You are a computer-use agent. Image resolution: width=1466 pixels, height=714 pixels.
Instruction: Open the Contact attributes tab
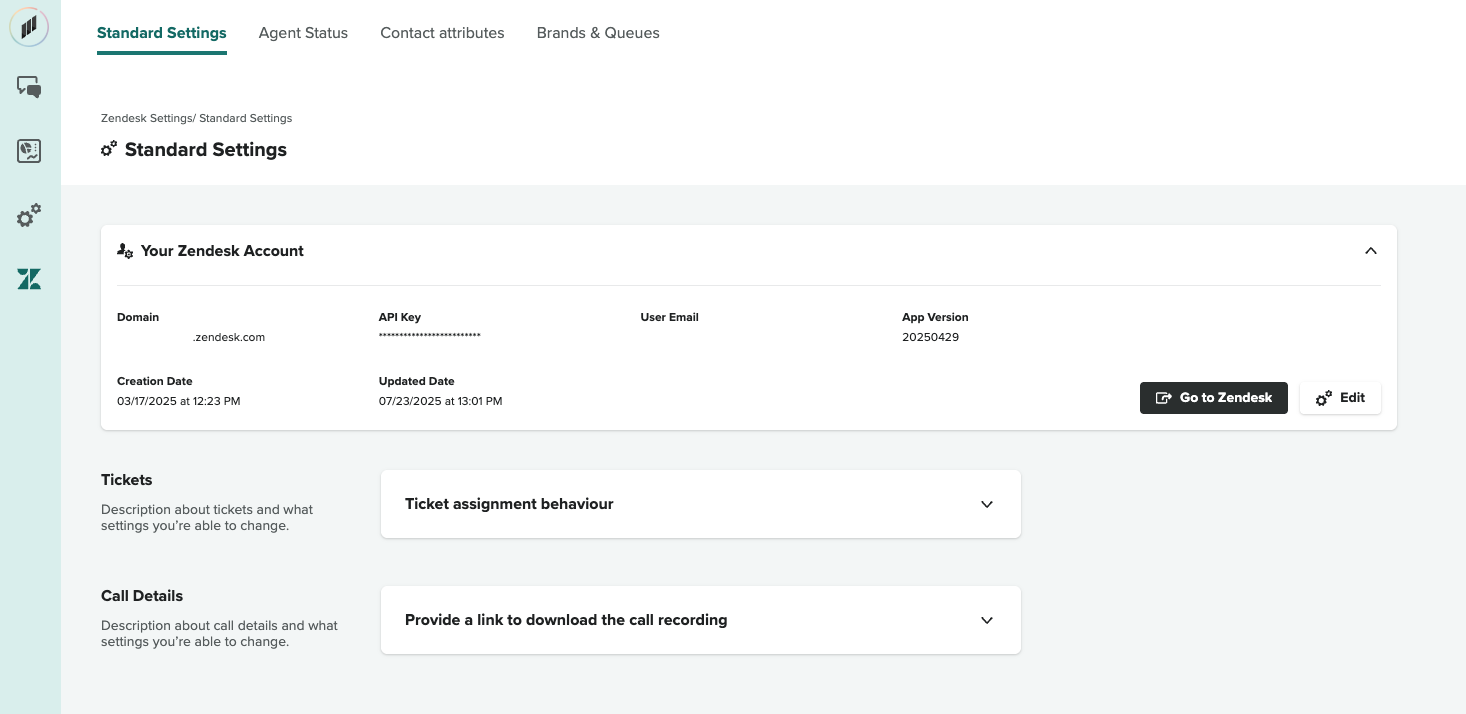point(442,33)
